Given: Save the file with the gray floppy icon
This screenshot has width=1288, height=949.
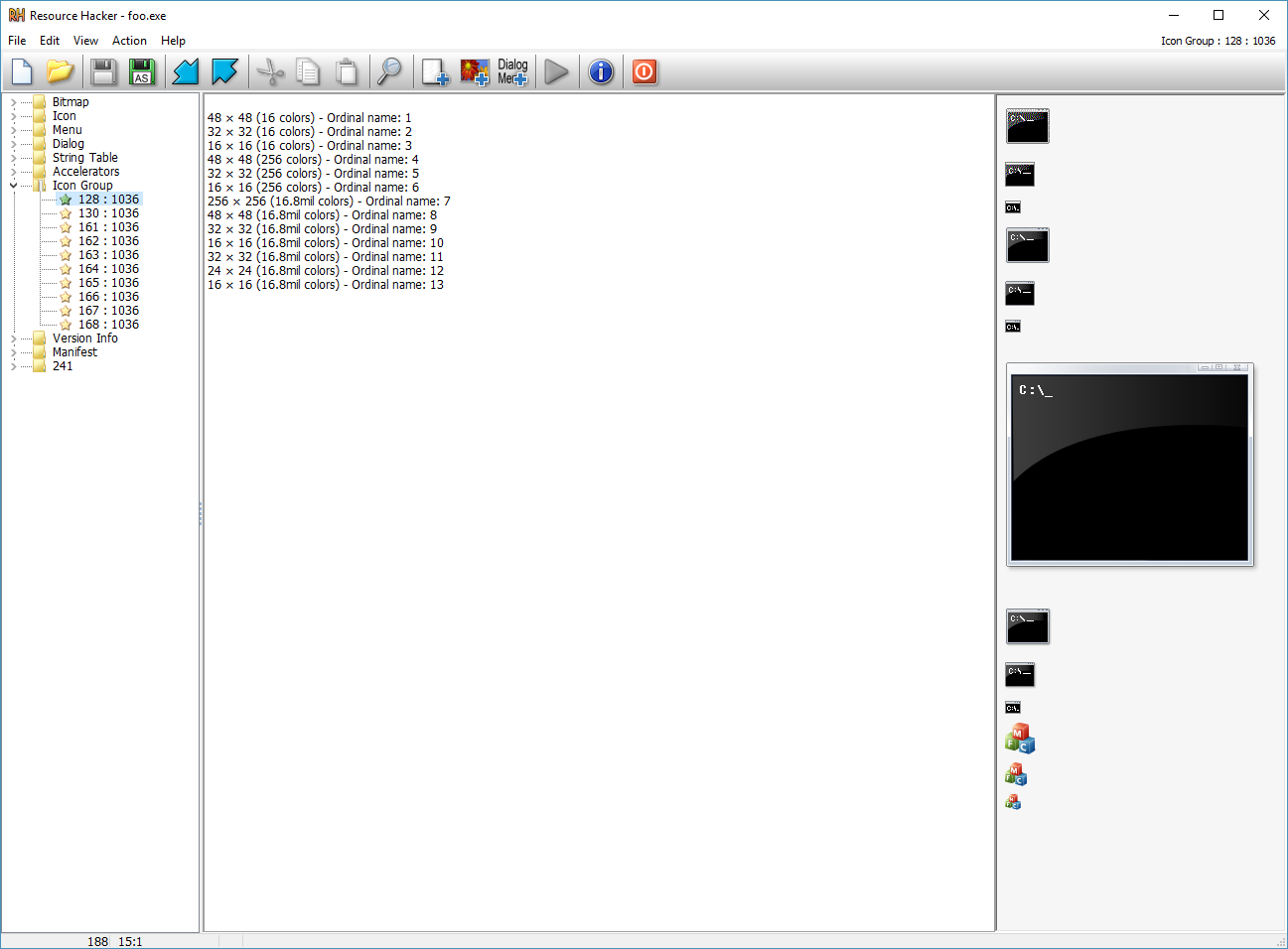Looking at the screenshot, I should click(x=103, y=71).
